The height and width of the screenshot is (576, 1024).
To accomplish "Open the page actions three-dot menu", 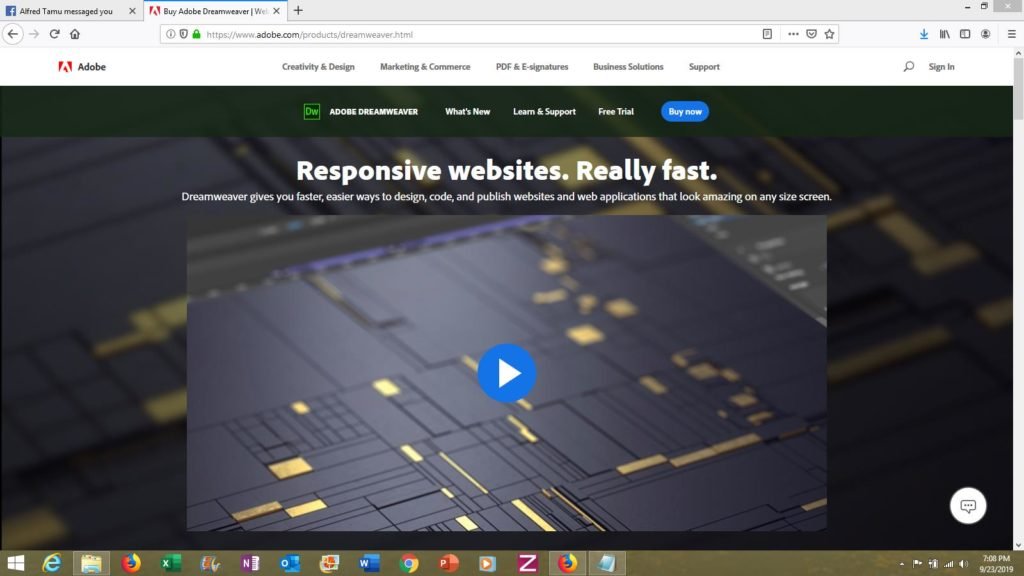I will 793,34.
